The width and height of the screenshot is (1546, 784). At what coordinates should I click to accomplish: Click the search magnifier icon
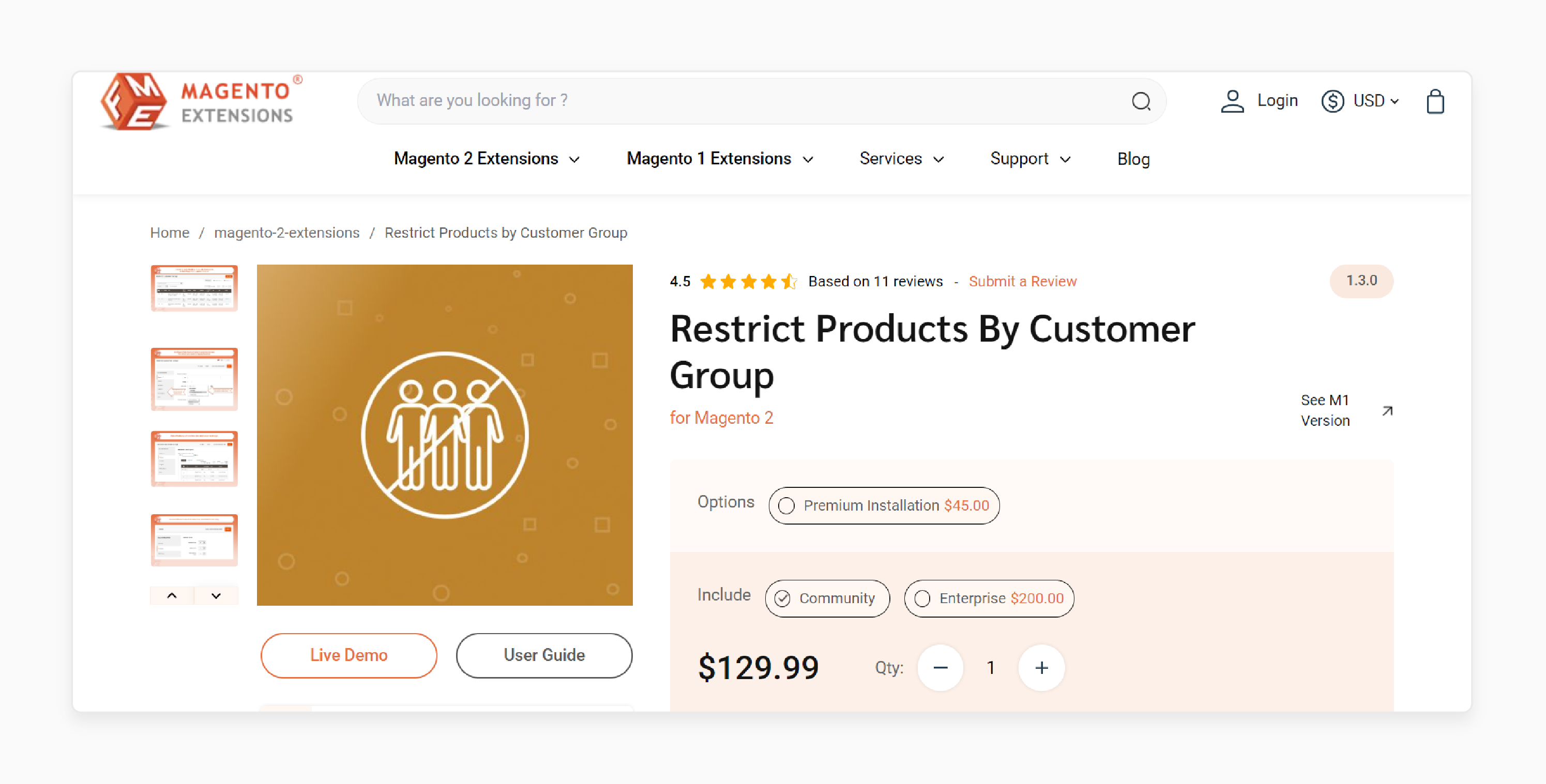[1141, 101]
